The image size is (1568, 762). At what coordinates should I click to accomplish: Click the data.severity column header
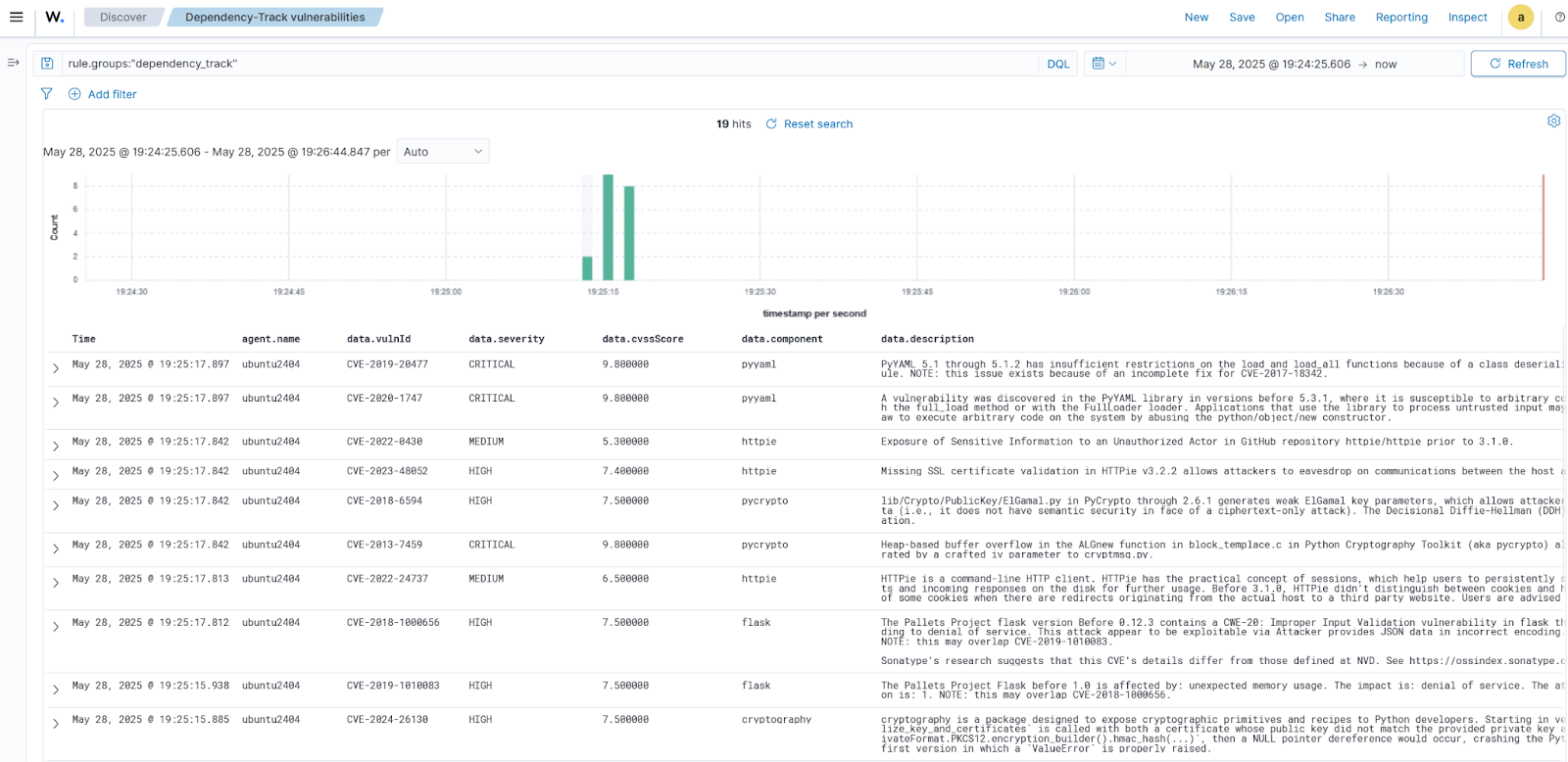507,339
